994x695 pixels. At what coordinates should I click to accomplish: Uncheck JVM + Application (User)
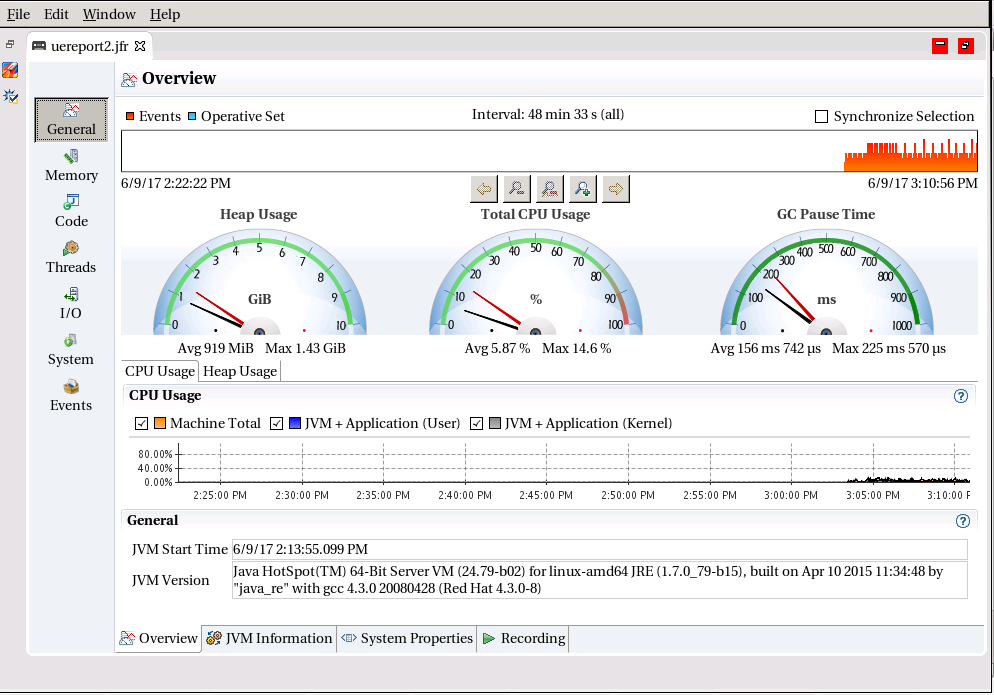276,423
